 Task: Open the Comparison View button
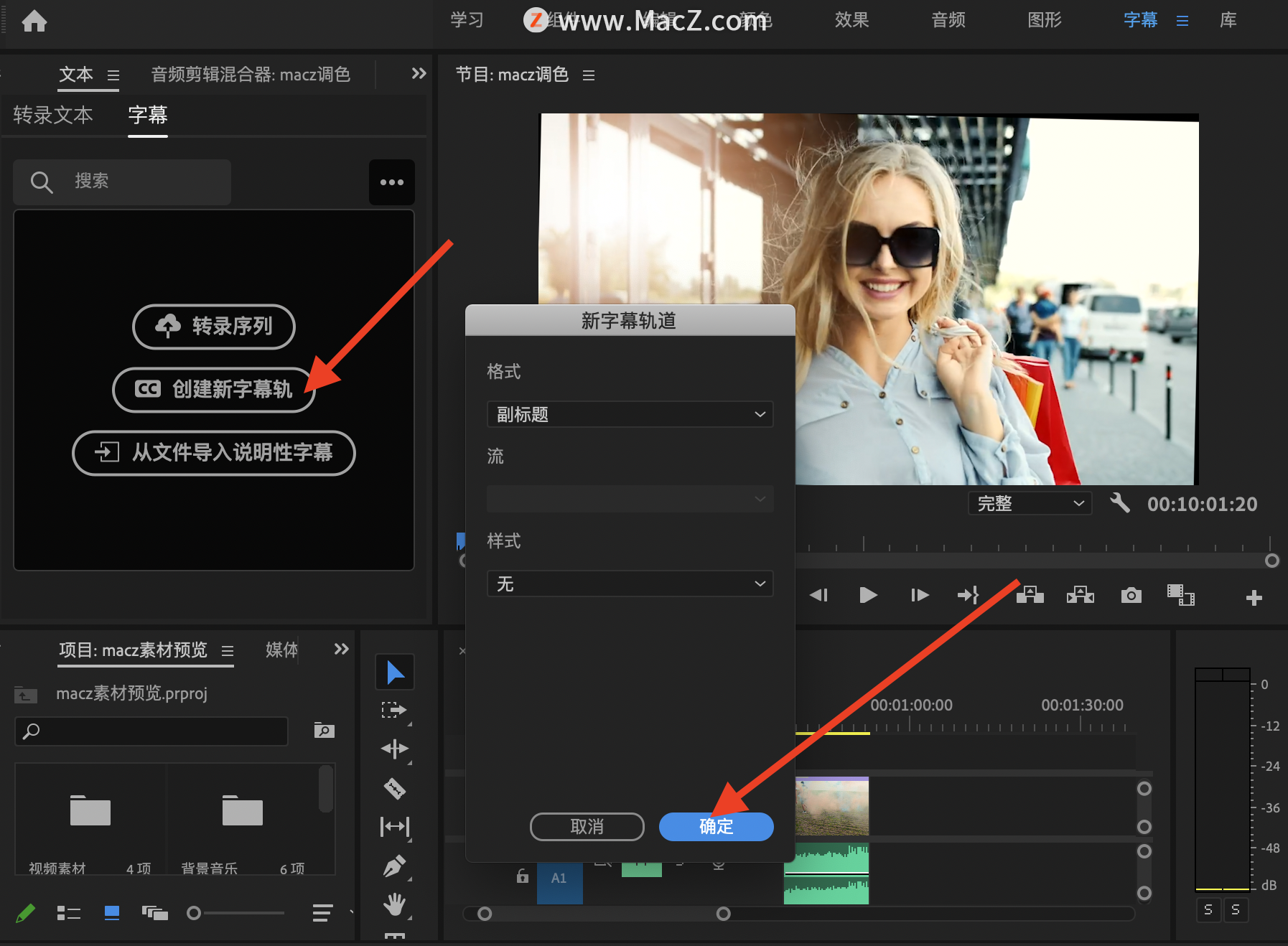coord(1180,595)
